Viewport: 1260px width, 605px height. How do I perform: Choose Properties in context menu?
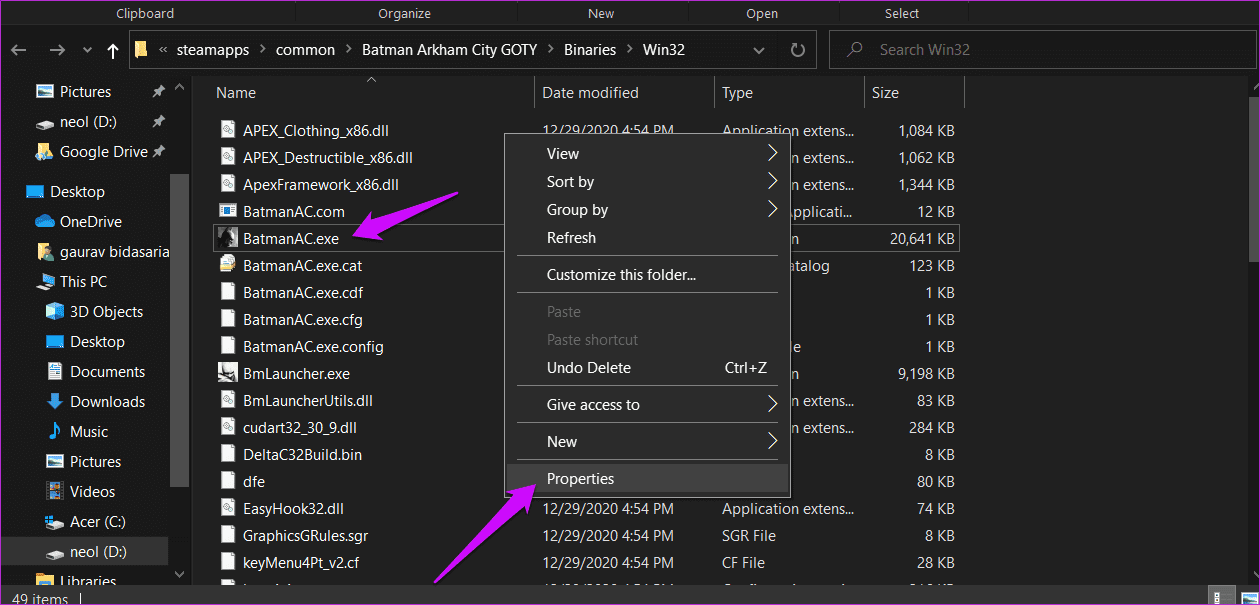[x=648, y=479]
